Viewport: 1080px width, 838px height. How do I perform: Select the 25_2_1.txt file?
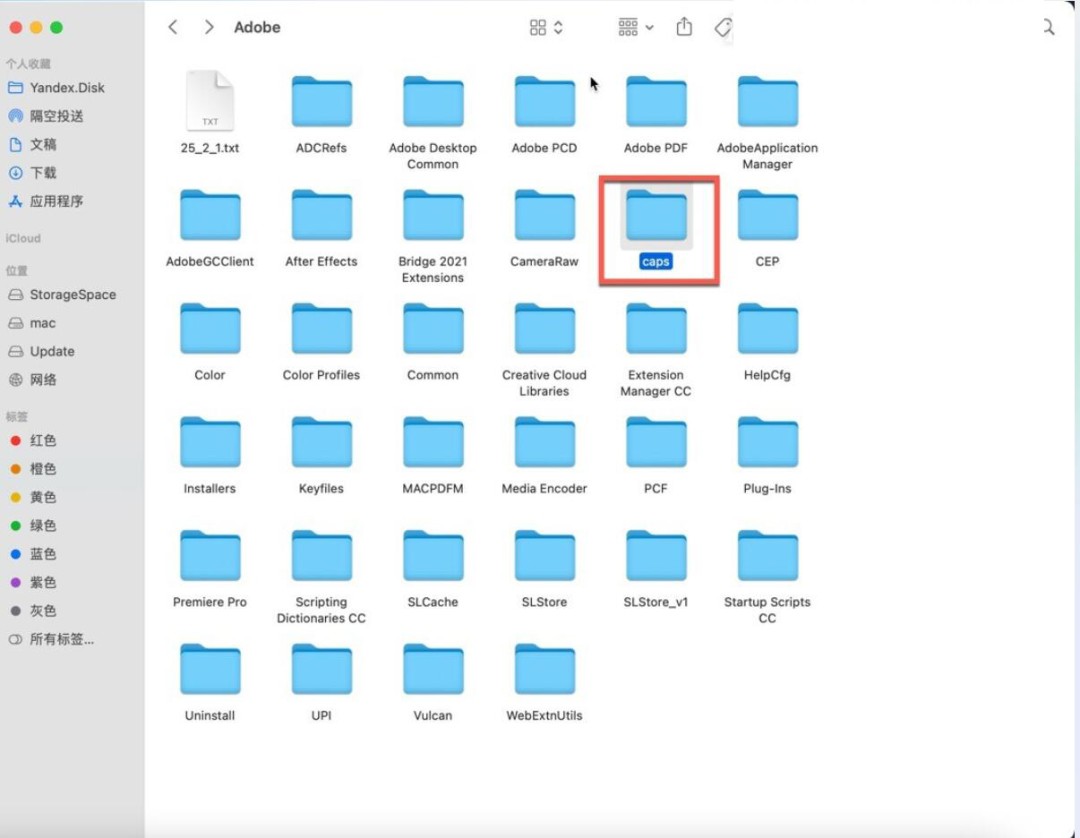click(x=210, y=103)
